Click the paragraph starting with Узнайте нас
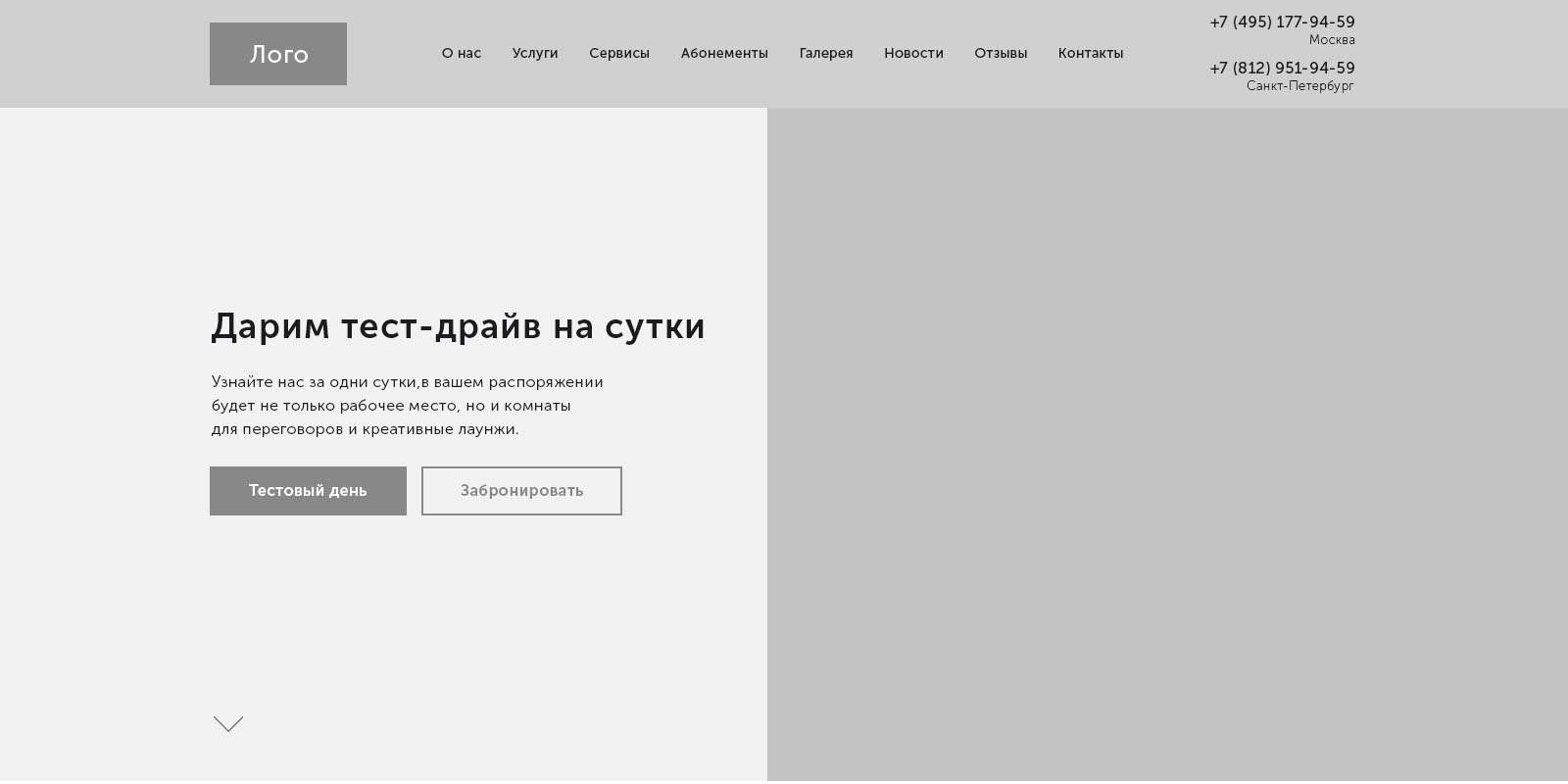This screenshot has height=784, width=1568. coord(407,406)
